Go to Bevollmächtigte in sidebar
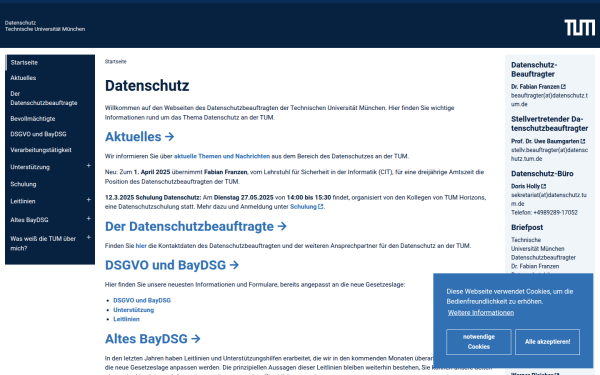The height and width of the screenshot is (375, 600). (50, 119)
